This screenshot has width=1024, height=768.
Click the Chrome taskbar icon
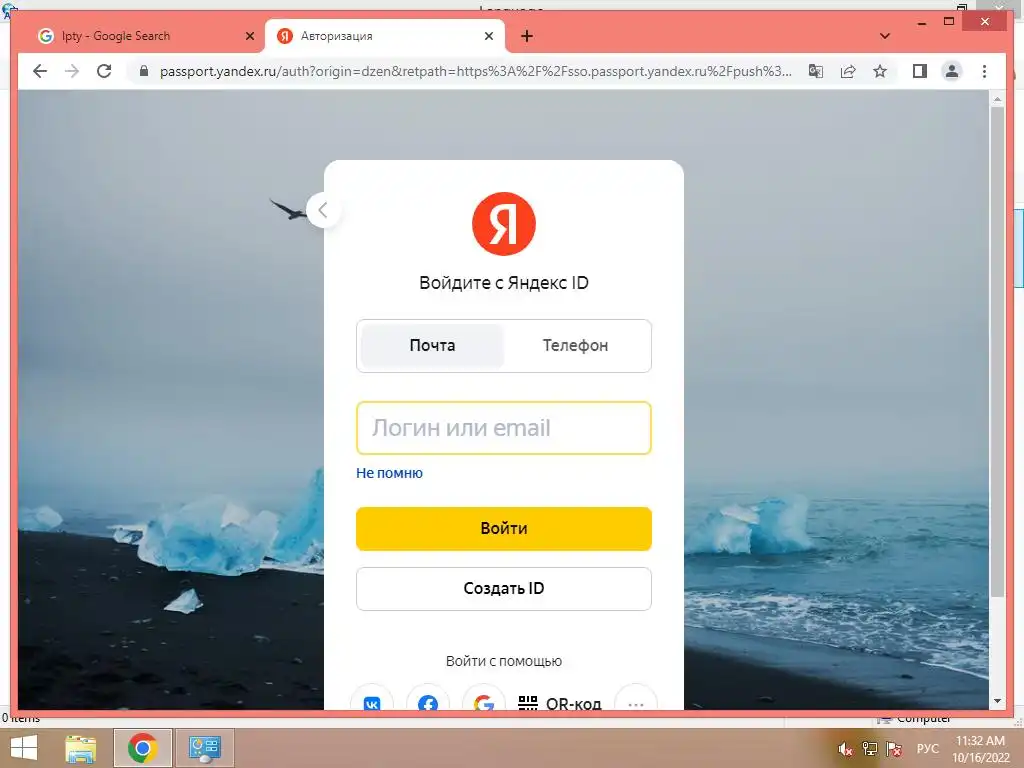click(x=142, y=748)
